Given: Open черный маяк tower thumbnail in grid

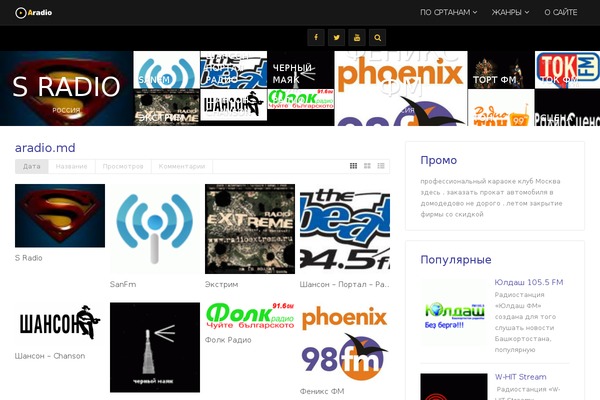Looking at the screenshot, I should pos(155,347).
